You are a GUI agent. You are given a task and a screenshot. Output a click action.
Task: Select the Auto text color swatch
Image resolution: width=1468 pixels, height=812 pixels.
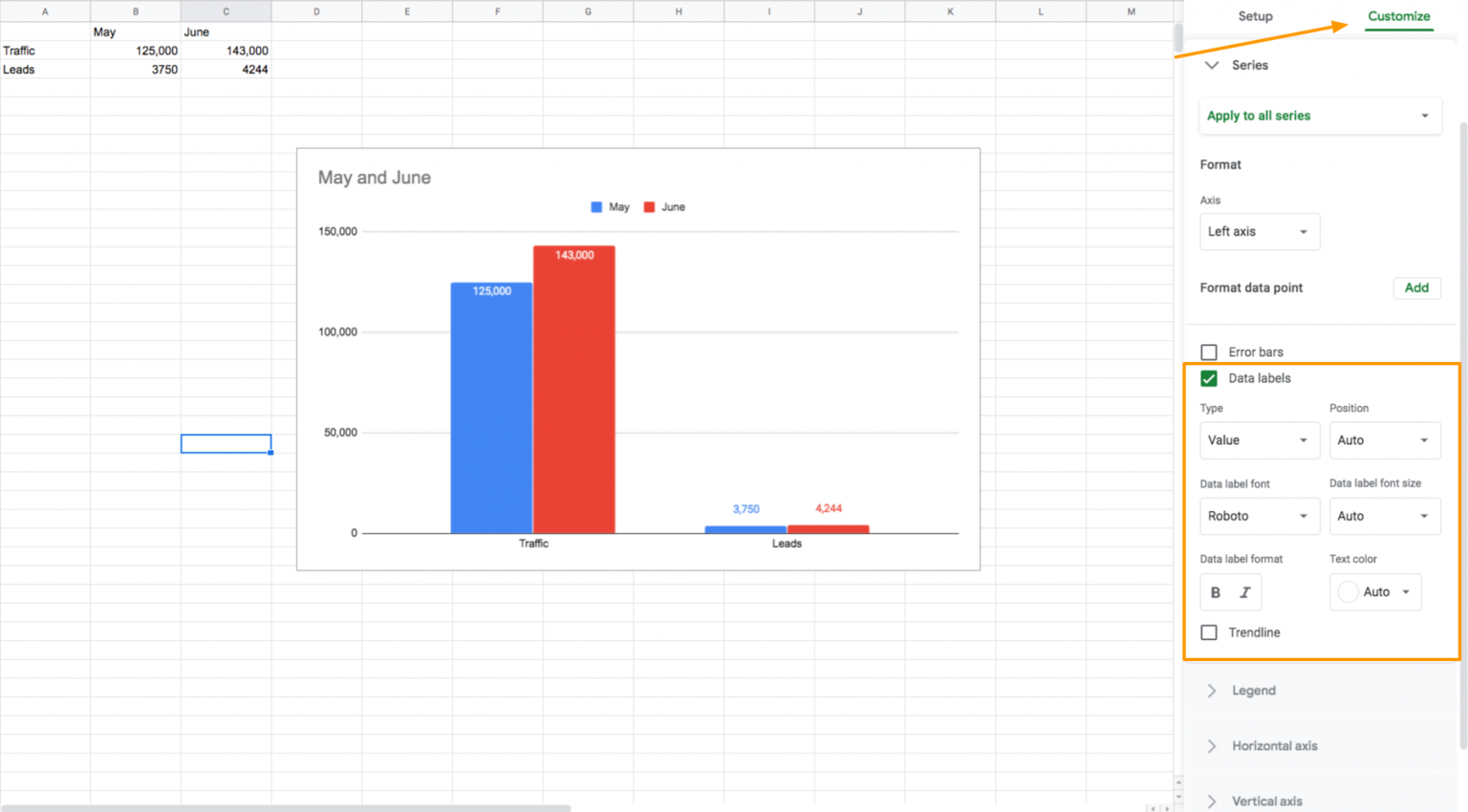[1348, 591]
